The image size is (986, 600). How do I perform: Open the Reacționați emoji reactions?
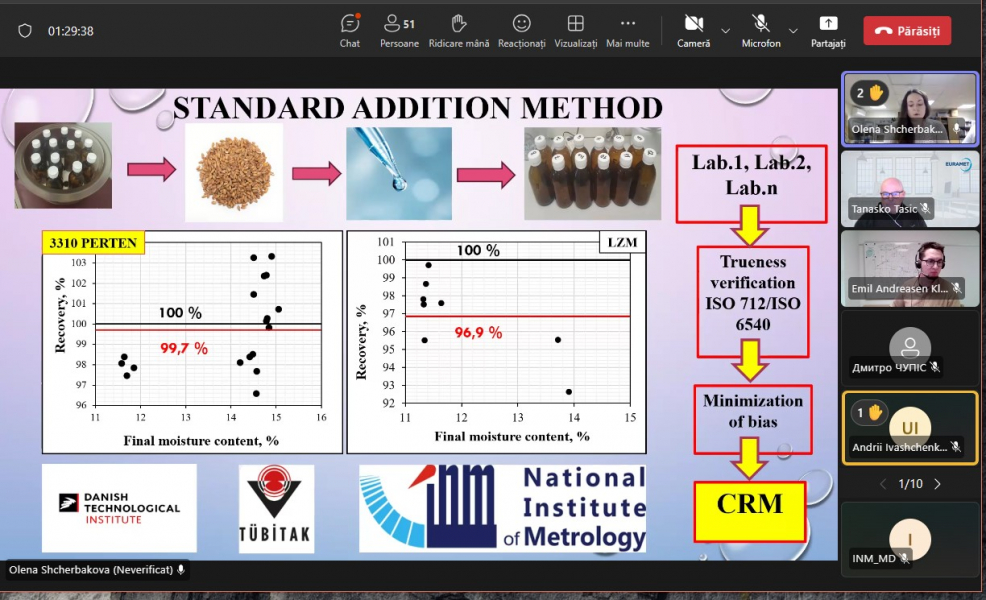click(521, 30)
